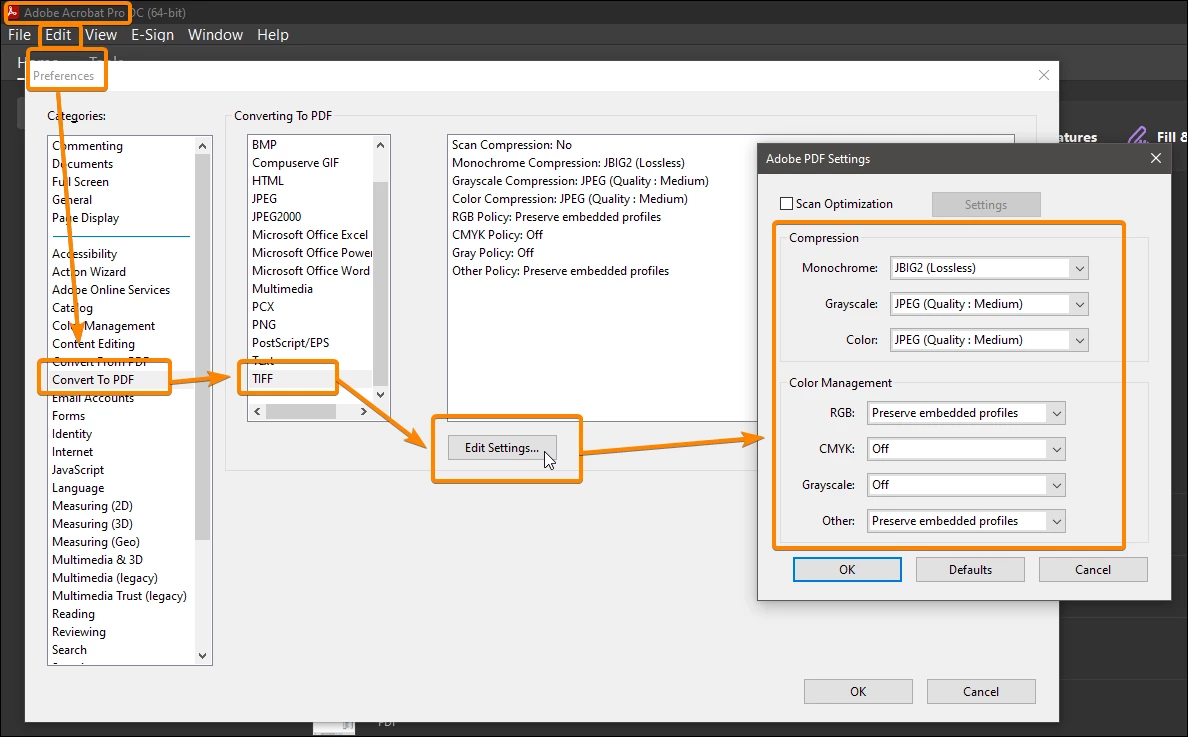Open the Other color management dropdown
This screenshot has width=1188, height=737.
pyautogui.click(x=966, y=521)
